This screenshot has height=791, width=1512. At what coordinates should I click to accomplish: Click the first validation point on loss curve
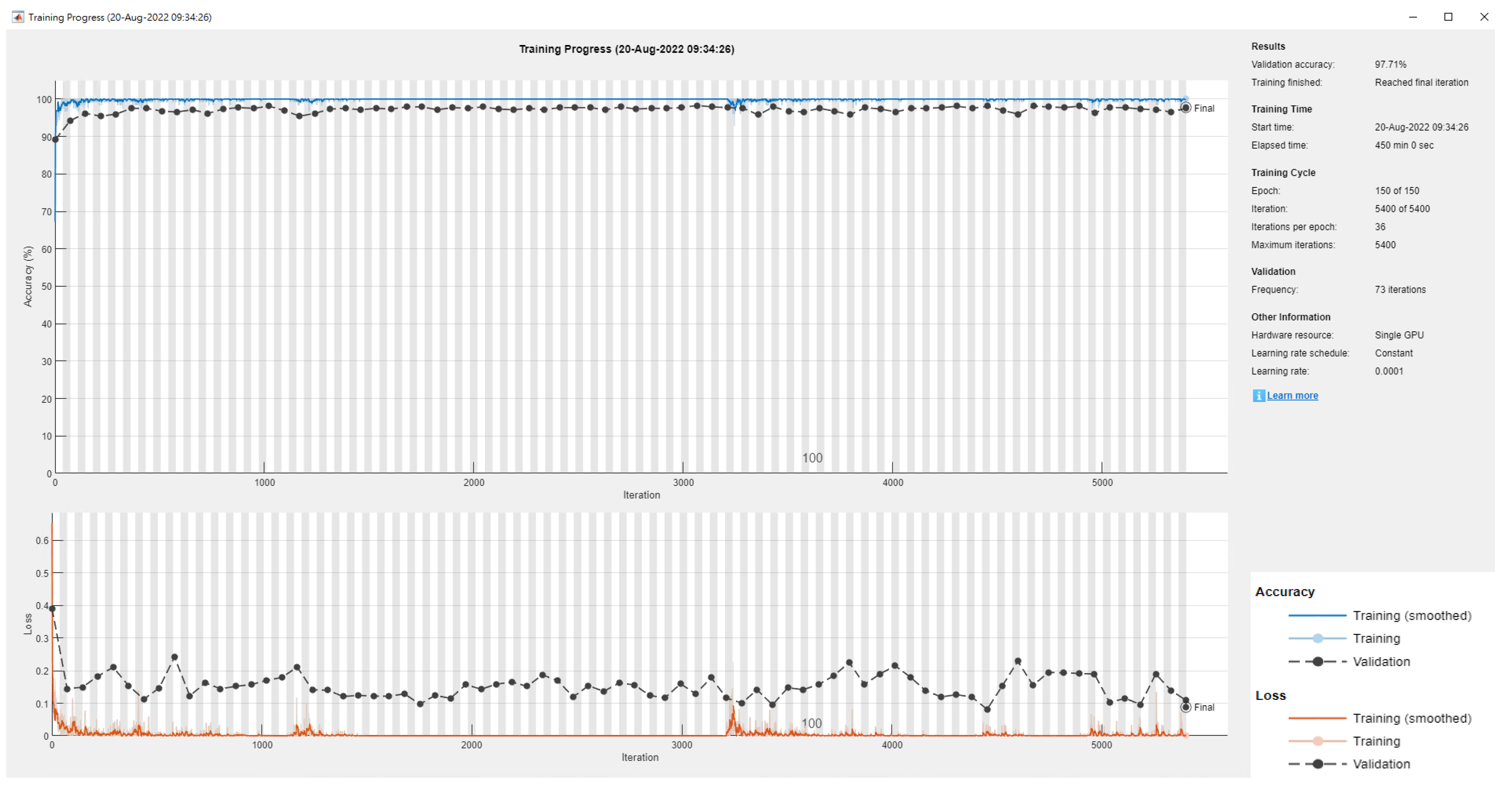52,609
